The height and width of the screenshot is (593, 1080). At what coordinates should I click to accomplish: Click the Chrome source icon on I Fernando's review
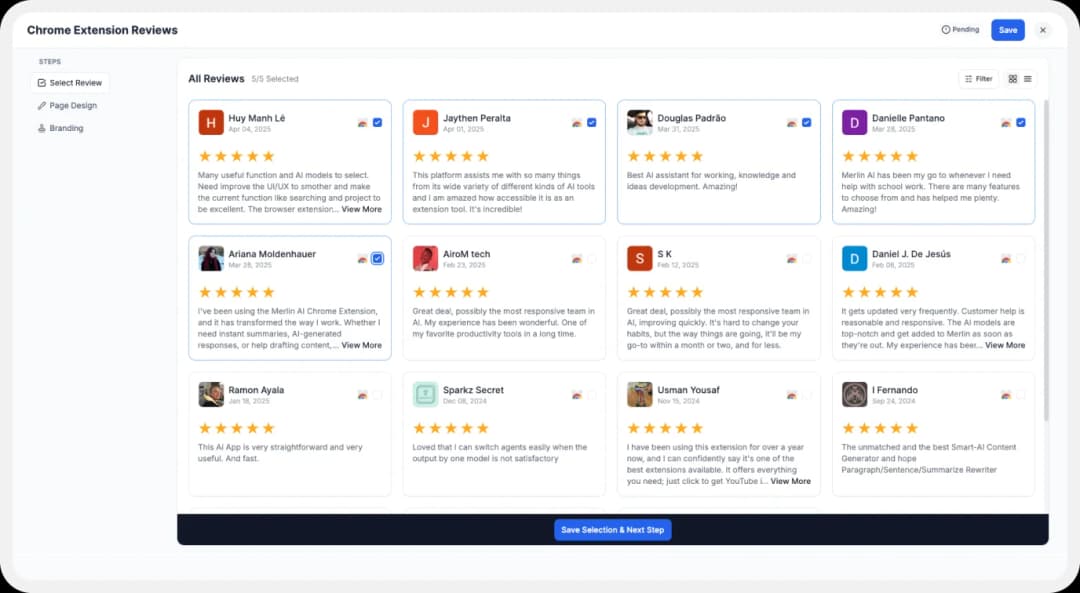(1006, 394)
